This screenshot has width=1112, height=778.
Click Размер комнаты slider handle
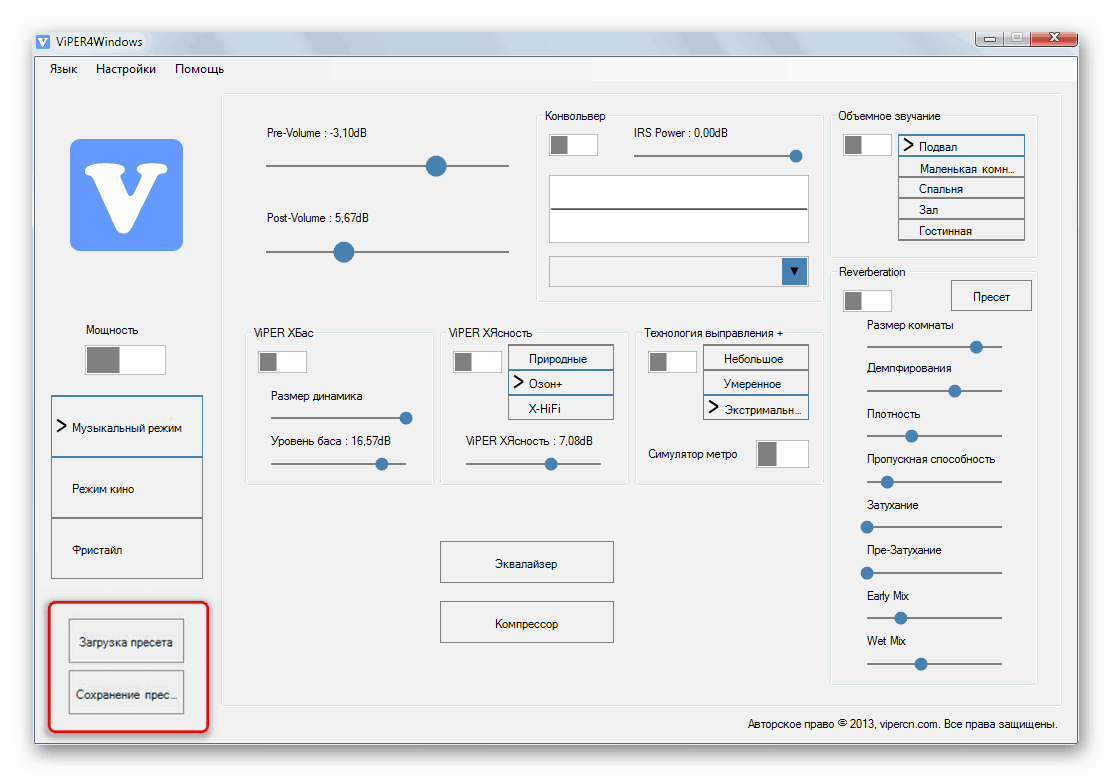977,348
